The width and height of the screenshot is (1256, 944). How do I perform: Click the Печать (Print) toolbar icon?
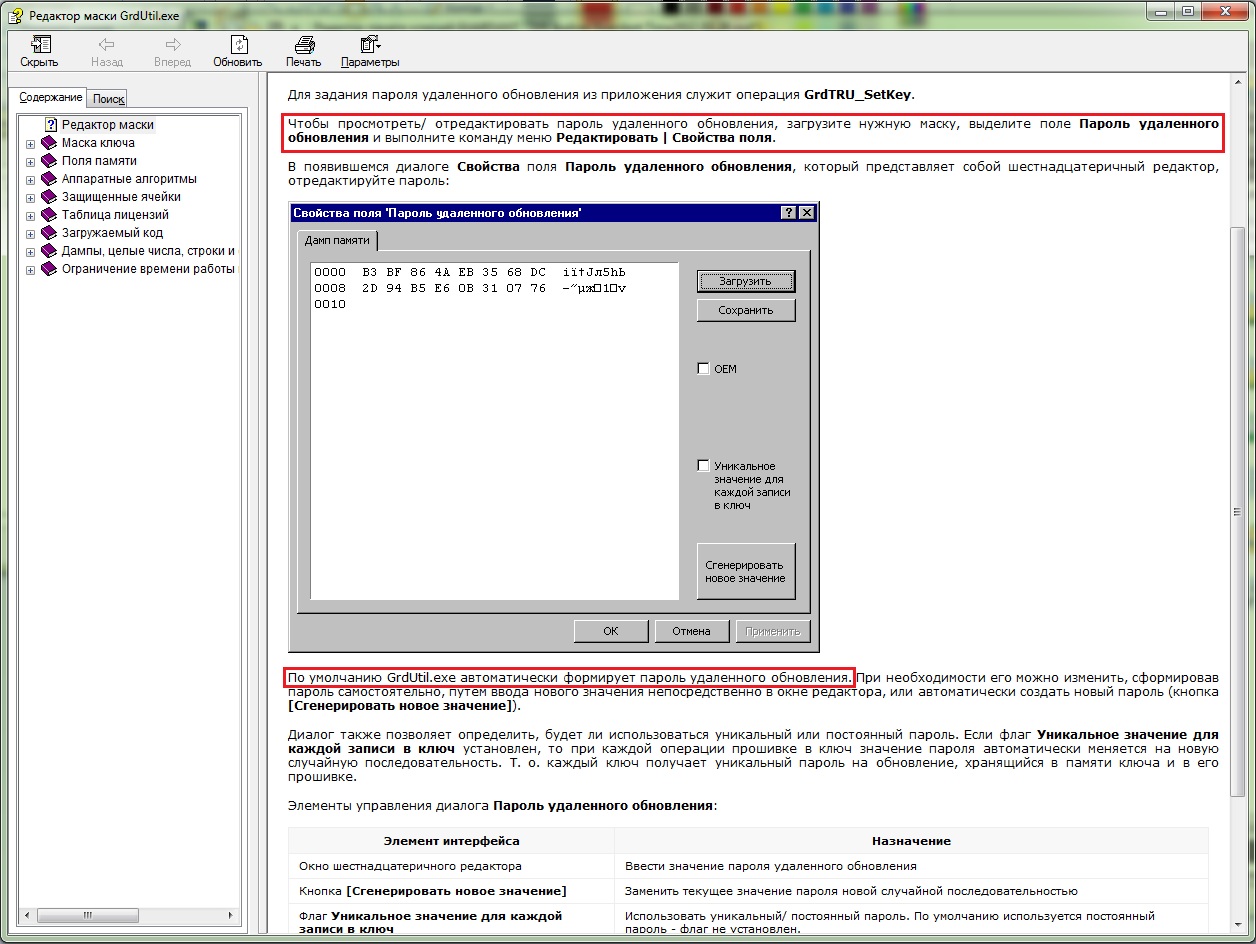[303, 45]
